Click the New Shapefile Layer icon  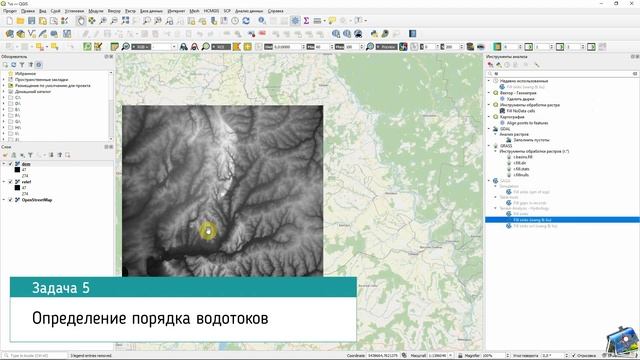pyautogui.click(x=32, y=34)
